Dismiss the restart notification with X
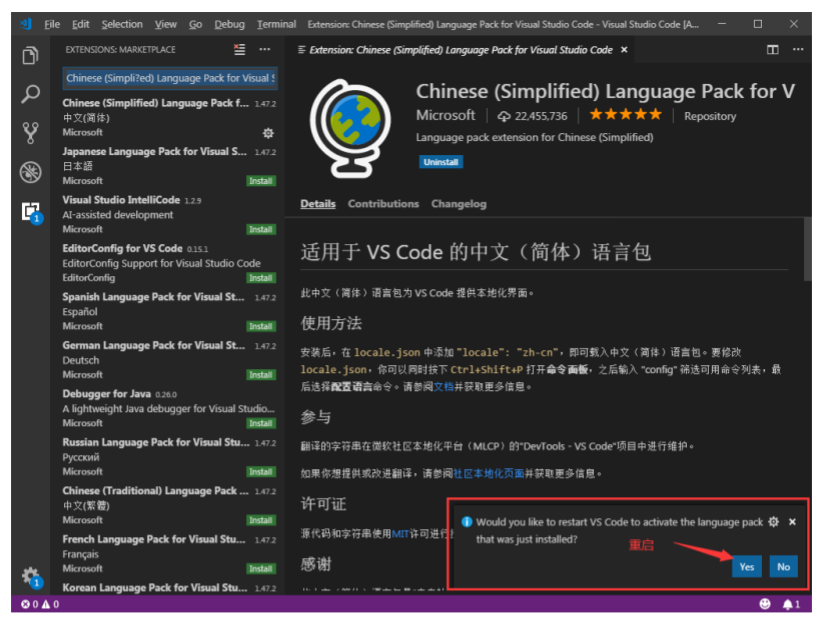 792,522
